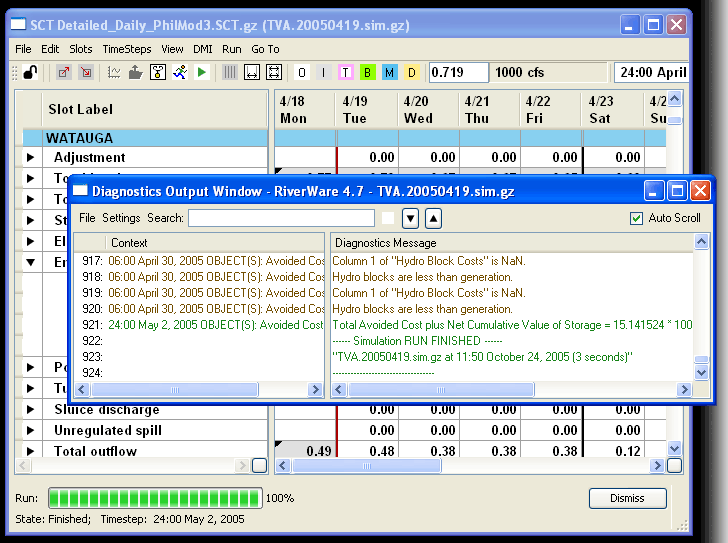This screenshot has height=543, width=728.
Task: Click the fit column width icon
Action: pos(252,72)
